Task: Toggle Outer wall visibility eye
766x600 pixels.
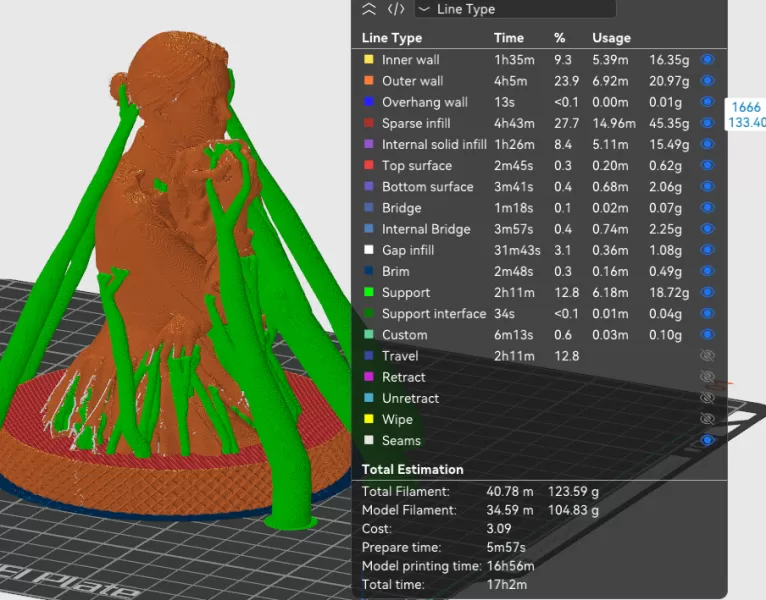Action: pos(708,81)
